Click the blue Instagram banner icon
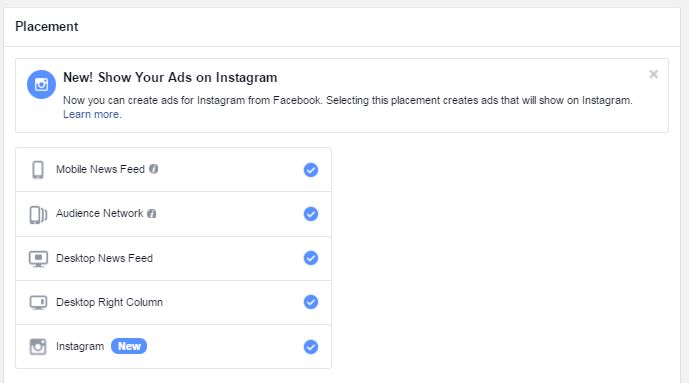 41,84
